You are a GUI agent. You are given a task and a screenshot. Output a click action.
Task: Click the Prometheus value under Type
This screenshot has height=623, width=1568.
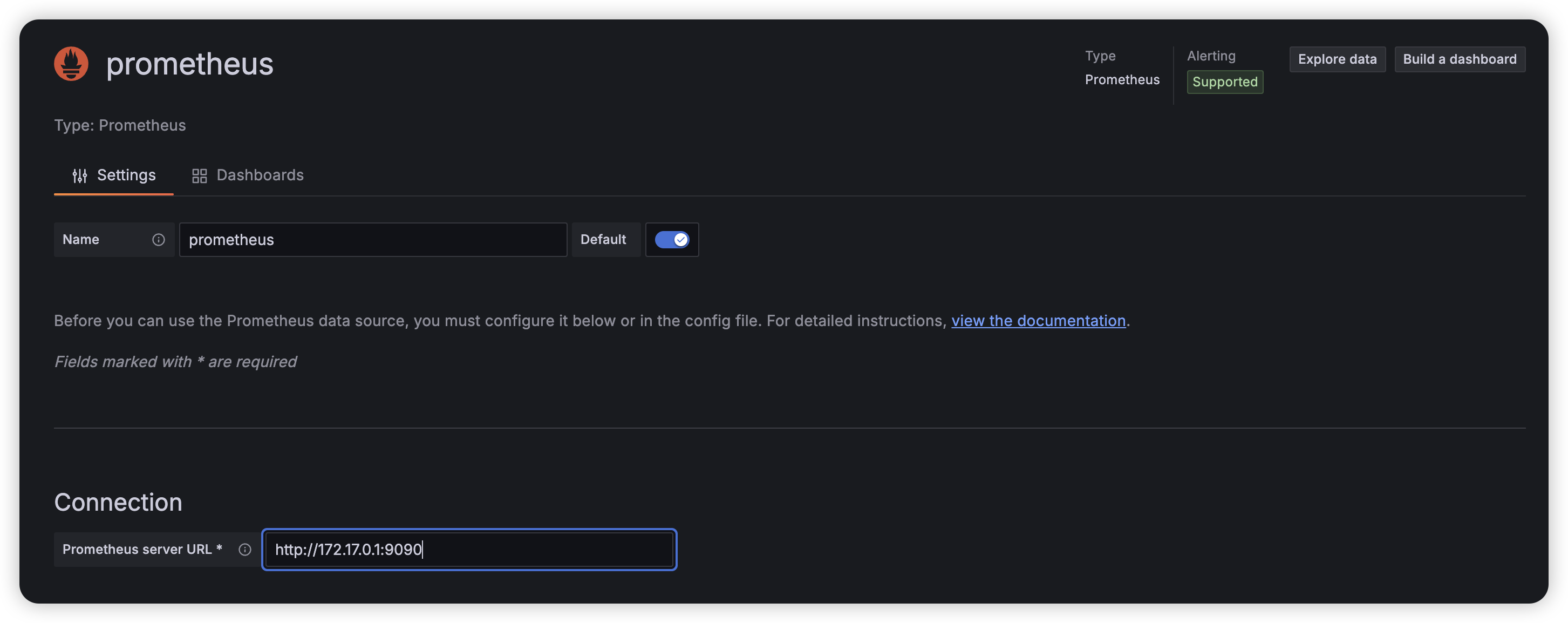pos(1122,79)
